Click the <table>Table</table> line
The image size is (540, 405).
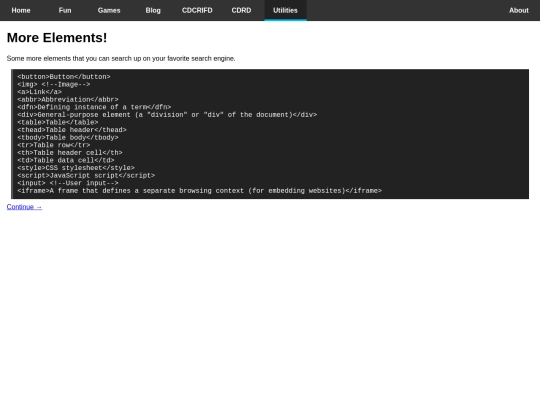click(x=58, y=122)
